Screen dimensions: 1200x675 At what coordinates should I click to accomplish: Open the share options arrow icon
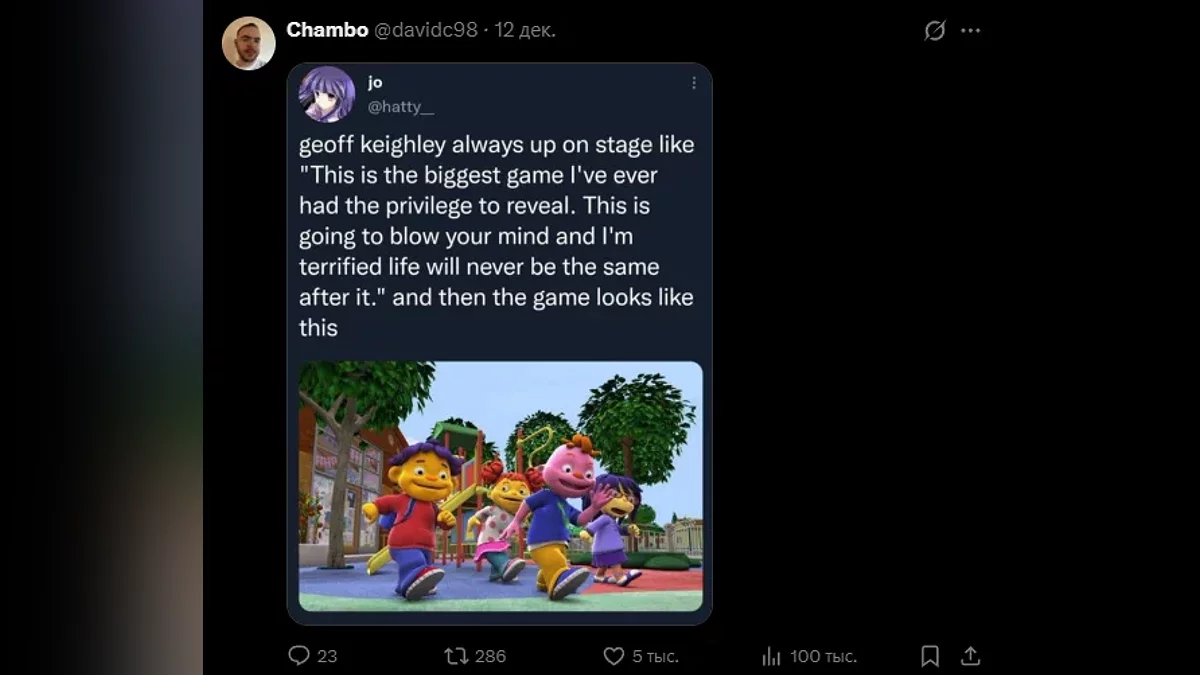(x=969, y=656)
